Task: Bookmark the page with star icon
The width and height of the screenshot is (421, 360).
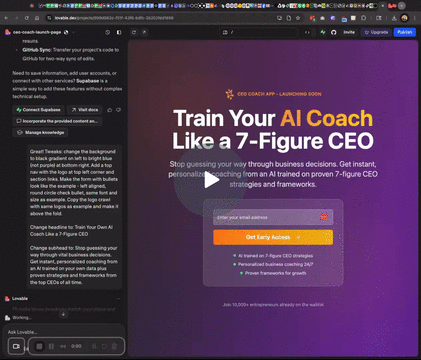Action: tap(298, 18)
